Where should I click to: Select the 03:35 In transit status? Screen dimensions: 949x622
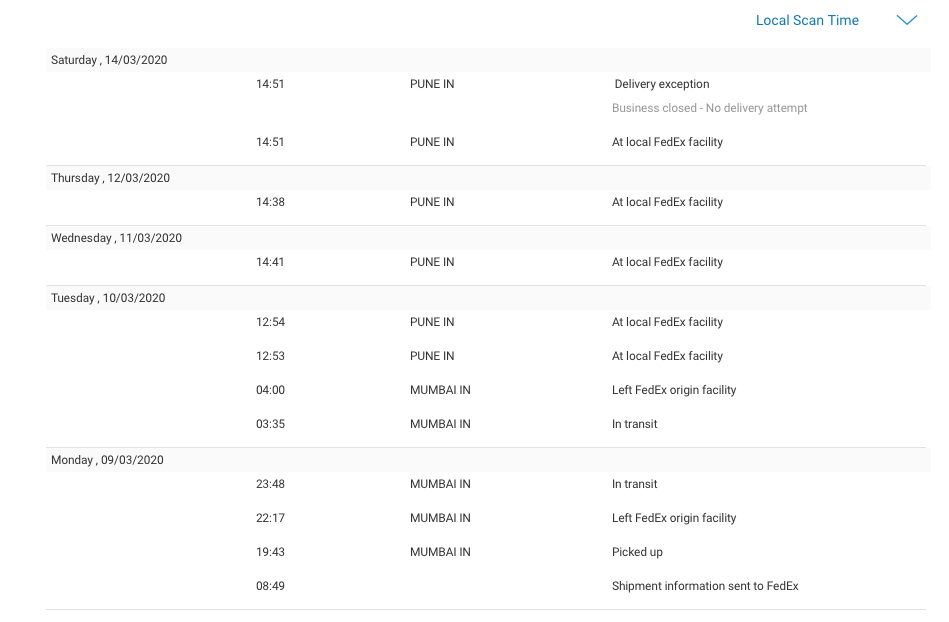tap(634, 424)
